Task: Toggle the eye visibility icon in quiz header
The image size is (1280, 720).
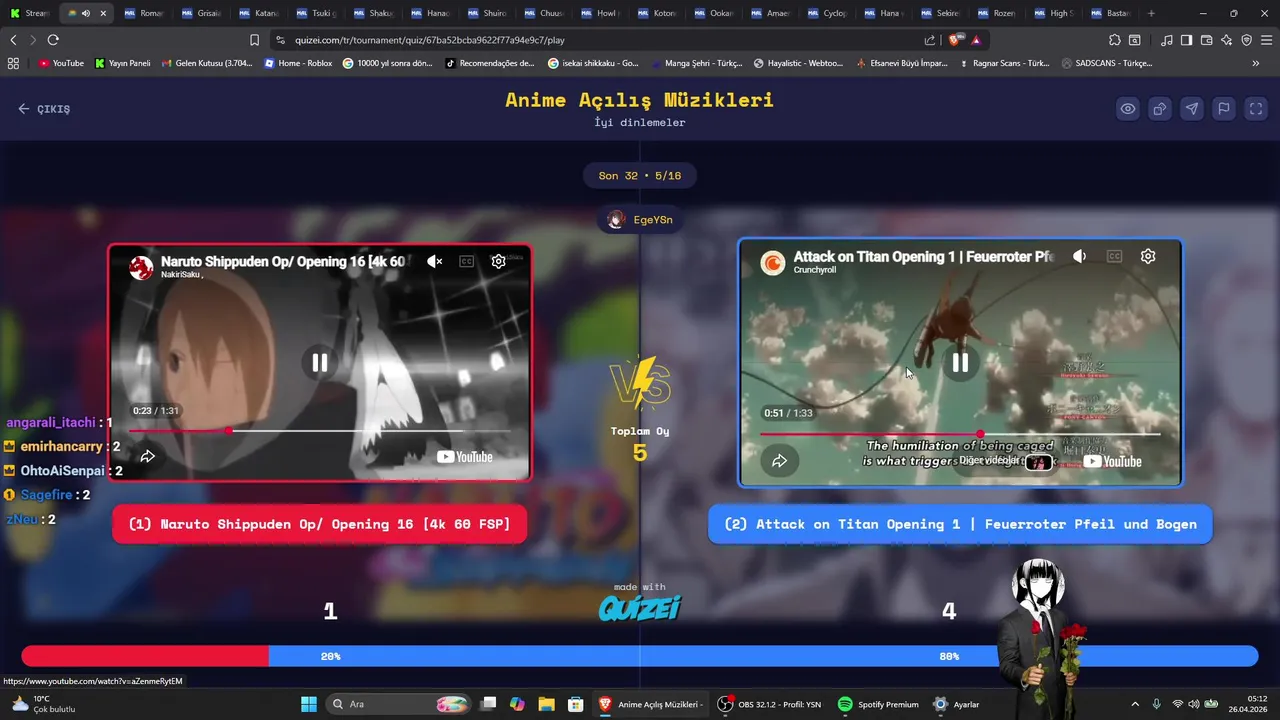Action: 1128,109
